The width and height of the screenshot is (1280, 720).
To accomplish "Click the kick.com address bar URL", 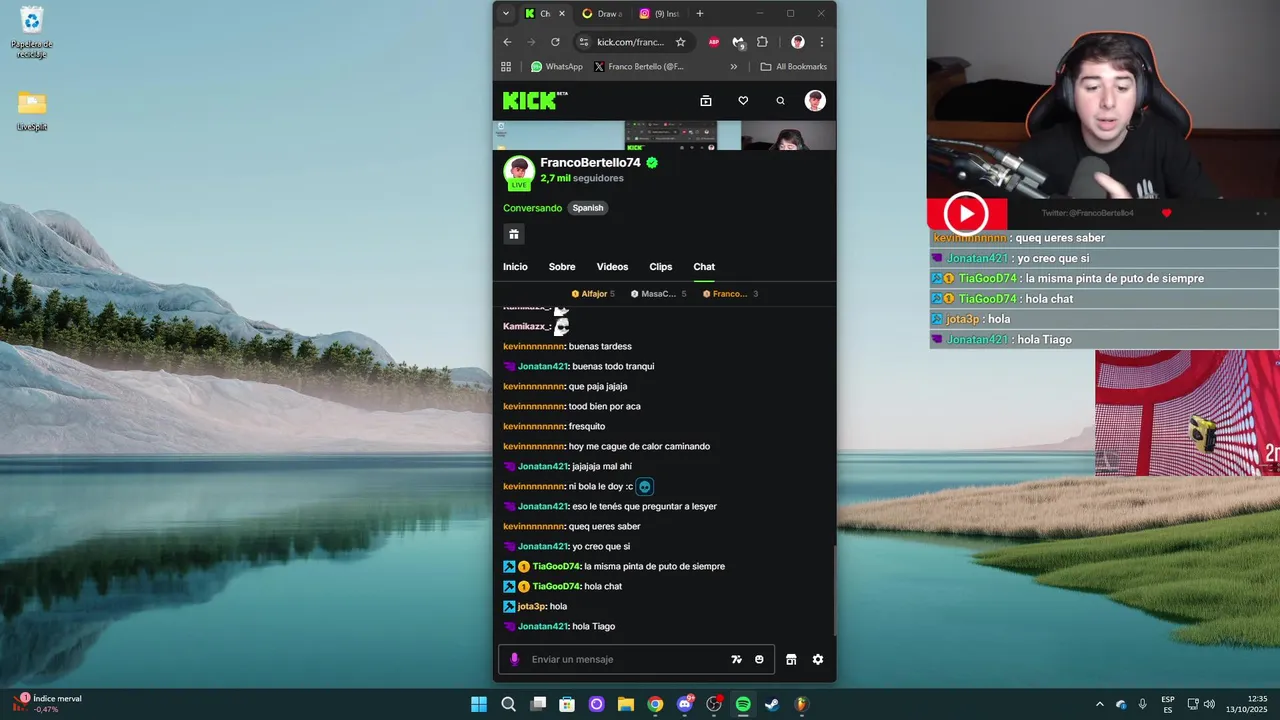I will [630, 42].
